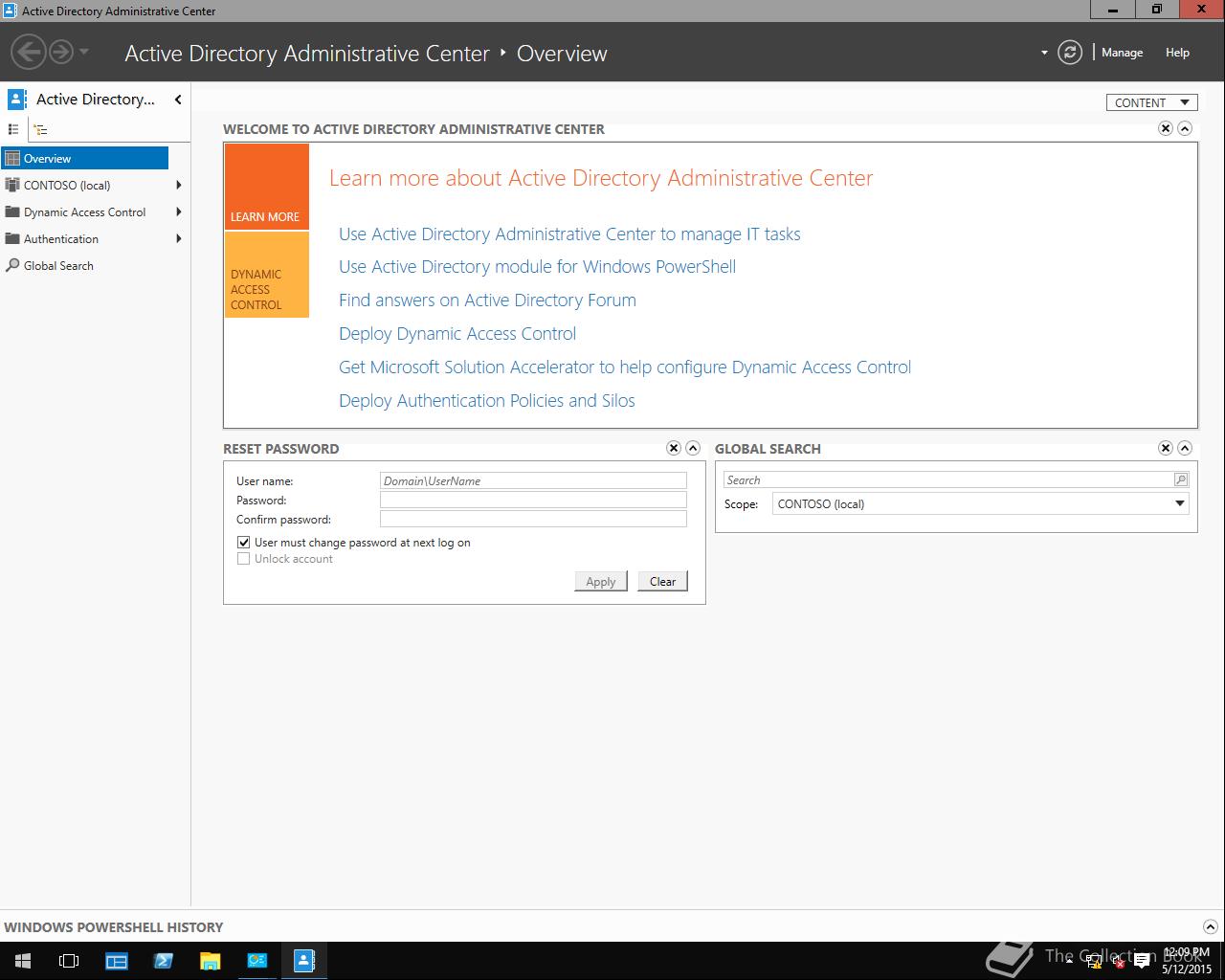The width and height of the screenshot is (1225, 980).
Task: Collapse the Reset Password tile
Action: [x=693, y=448]
